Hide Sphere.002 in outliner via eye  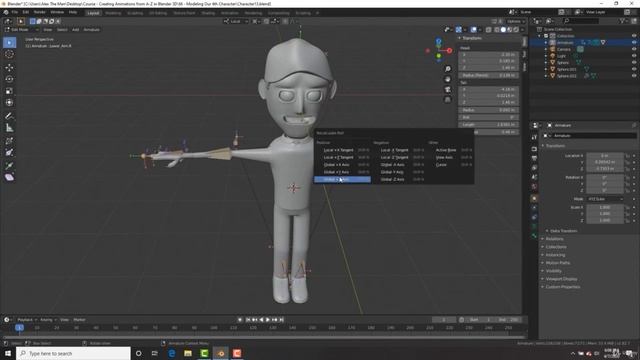634,76
